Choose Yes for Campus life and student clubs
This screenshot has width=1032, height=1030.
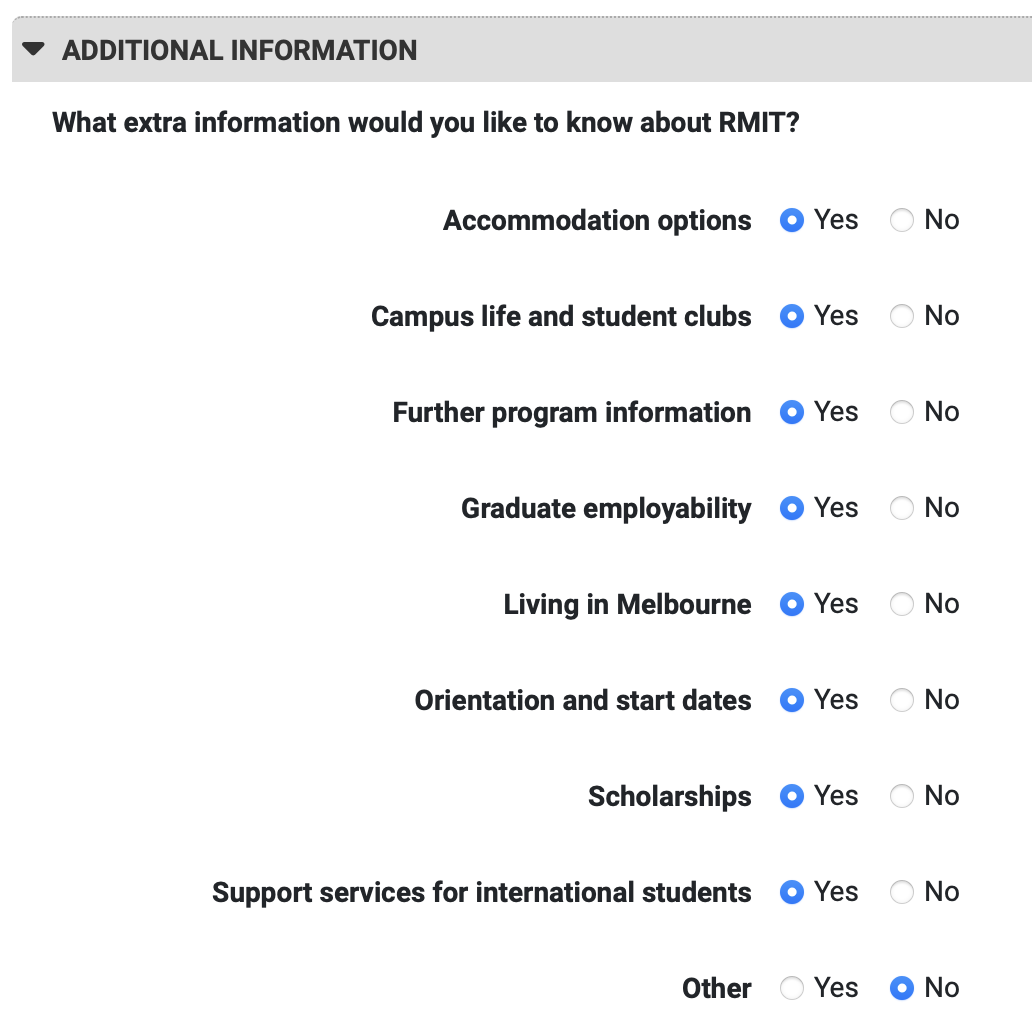pyautogui.click(x=792, y=316)
